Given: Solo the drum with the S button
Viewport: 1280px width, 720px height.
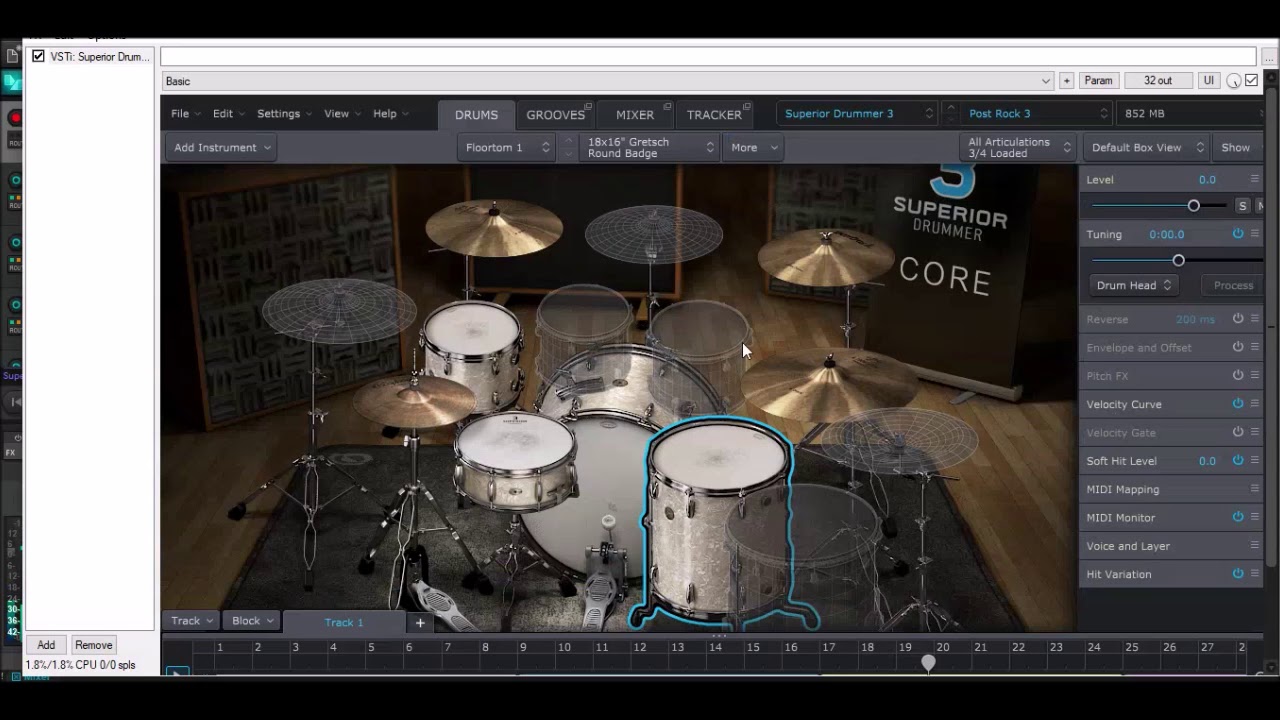Looking at the screenshot, I should (x=1242, y=205).
